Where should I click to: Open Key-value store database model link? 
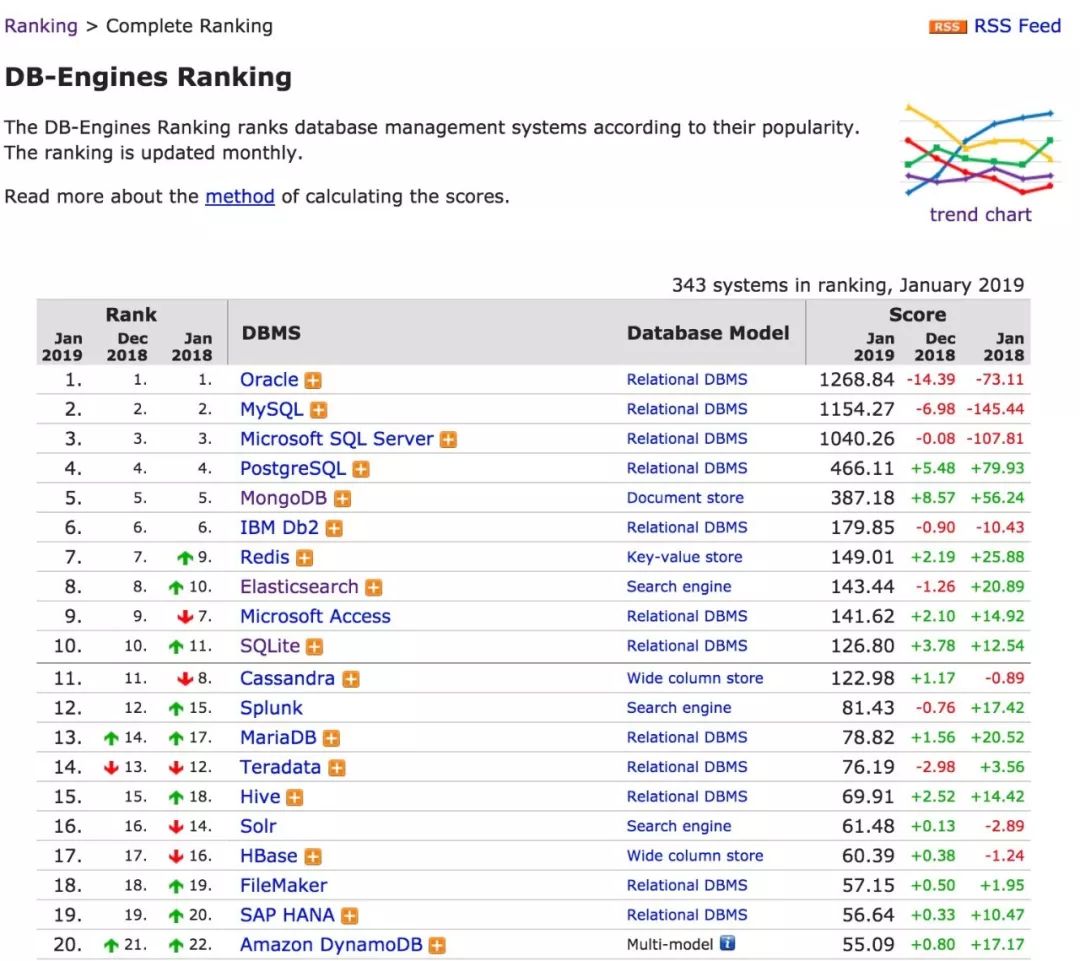pos(684,557)
